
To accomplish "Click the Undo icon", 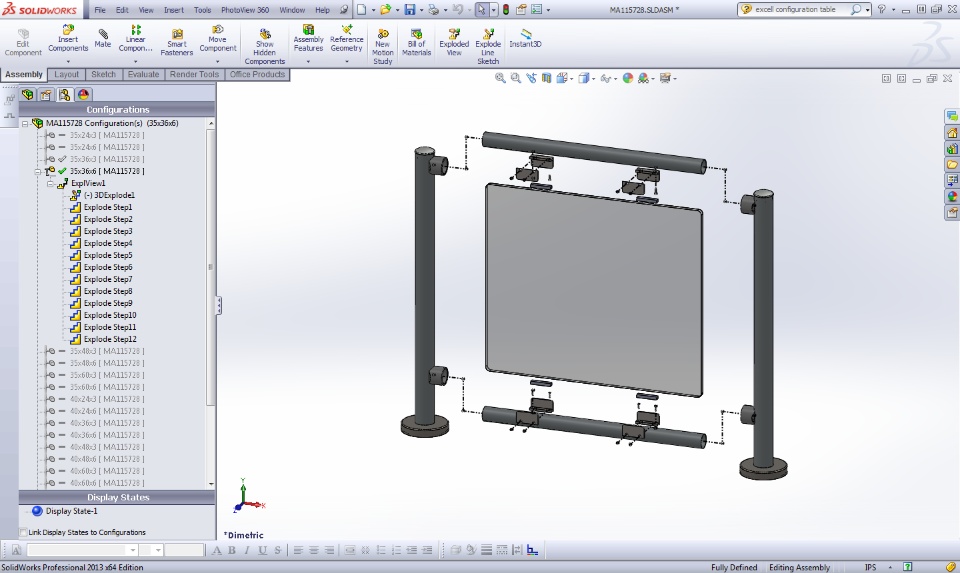I will (457, 9).
